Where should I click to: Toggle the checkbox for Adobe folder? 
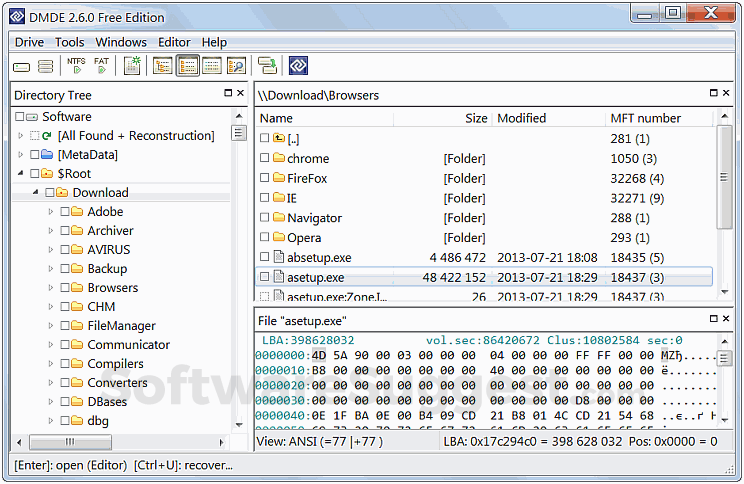[65, 212]
